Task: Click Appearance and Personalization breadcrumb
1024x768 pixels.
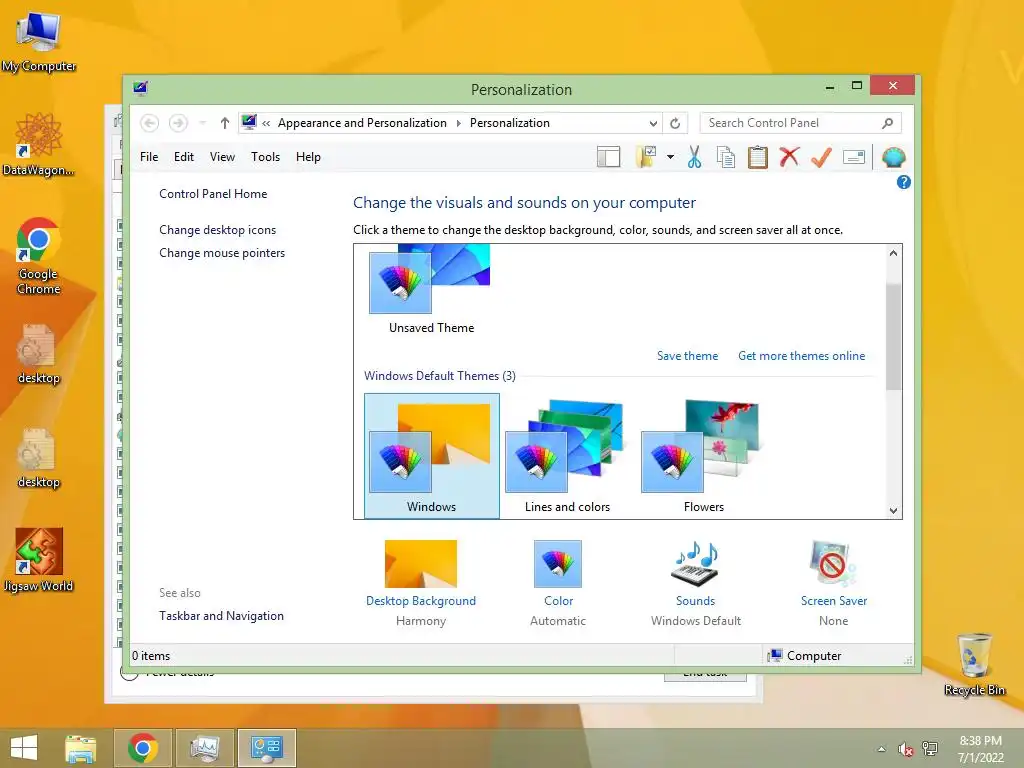Action: (x=362, y=123)
